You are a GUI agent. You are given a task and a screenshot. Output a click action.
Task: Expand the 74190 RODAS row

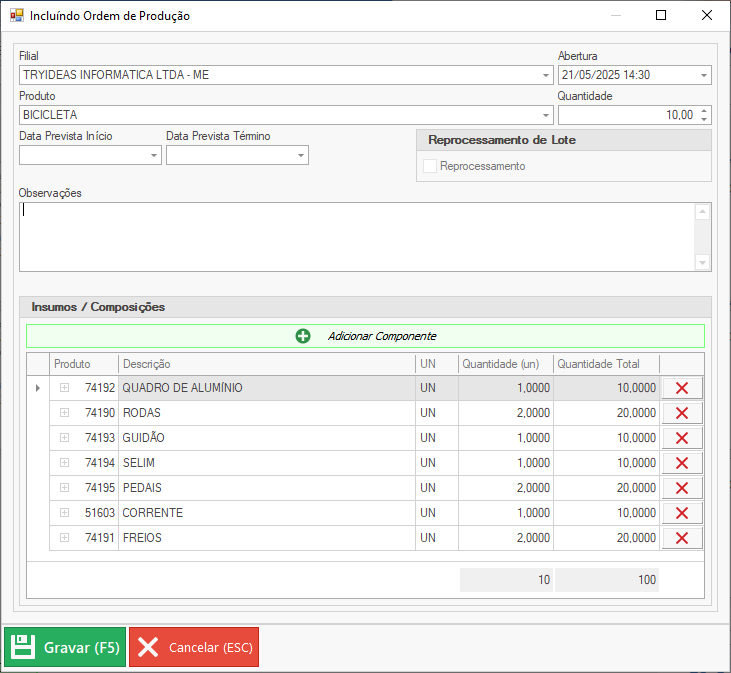point(64,413)
